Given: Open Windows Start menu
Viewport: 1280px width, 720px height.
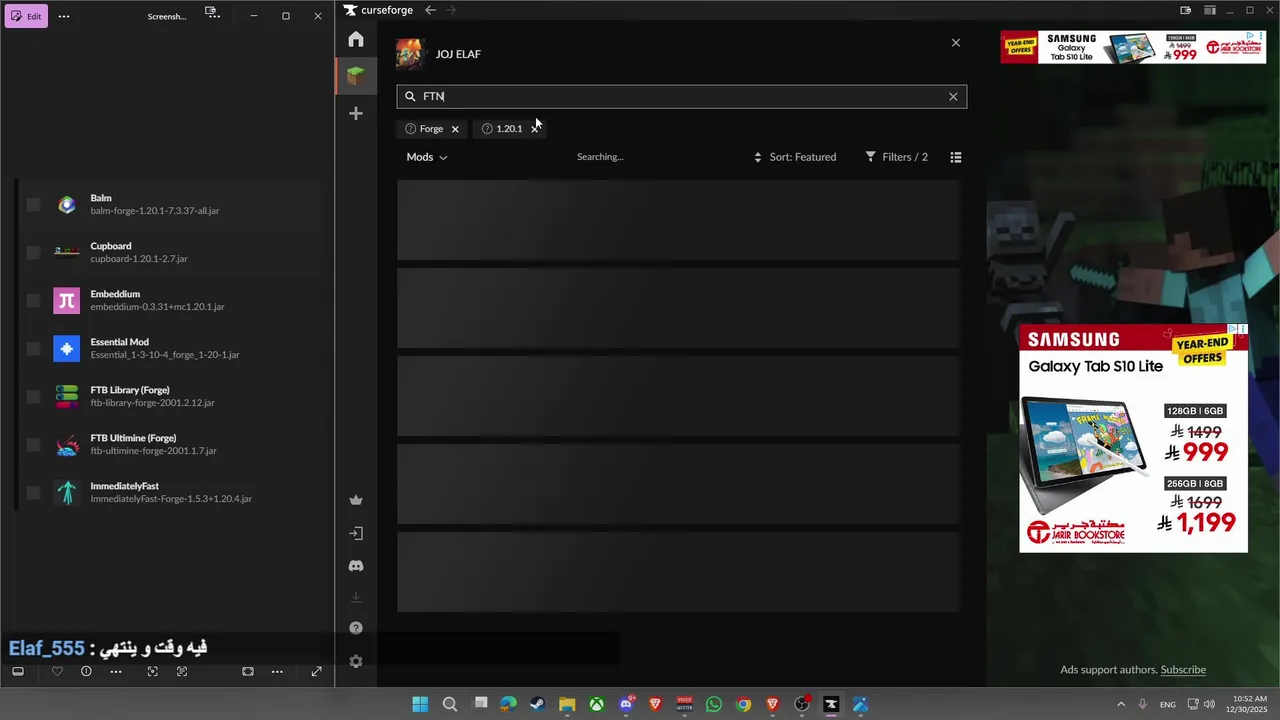Looking at the screenshot, I should [x=420, y=704].
